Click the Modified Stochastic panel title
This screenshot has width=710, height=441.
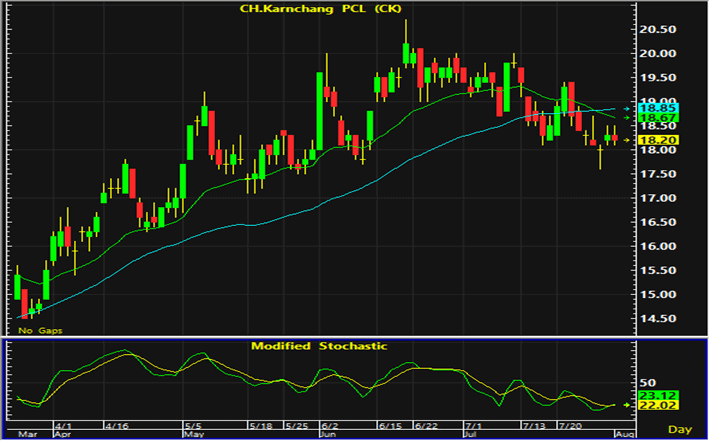click(319, 346)
